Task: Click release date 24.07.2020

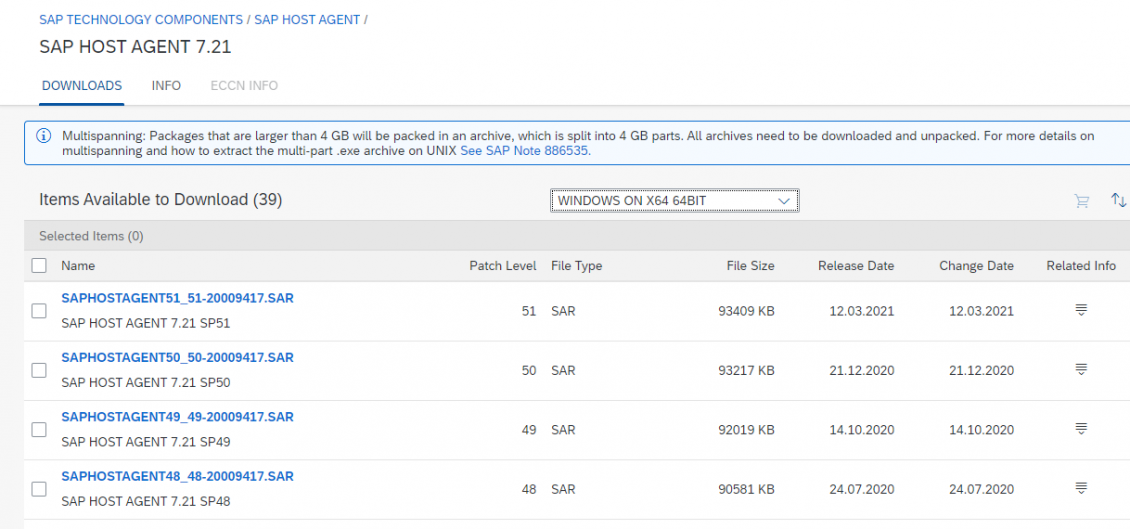Action: (x=862, y=489)
